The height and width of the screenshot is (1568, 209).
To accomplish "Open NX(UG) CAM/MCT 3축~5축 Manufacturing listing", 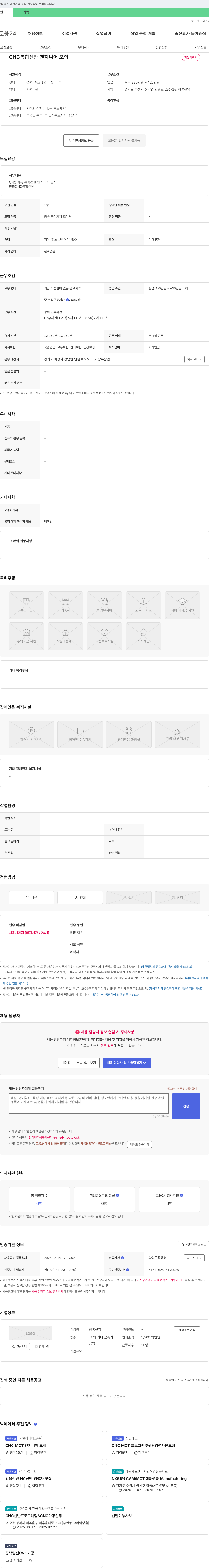I will (149, 1478).
